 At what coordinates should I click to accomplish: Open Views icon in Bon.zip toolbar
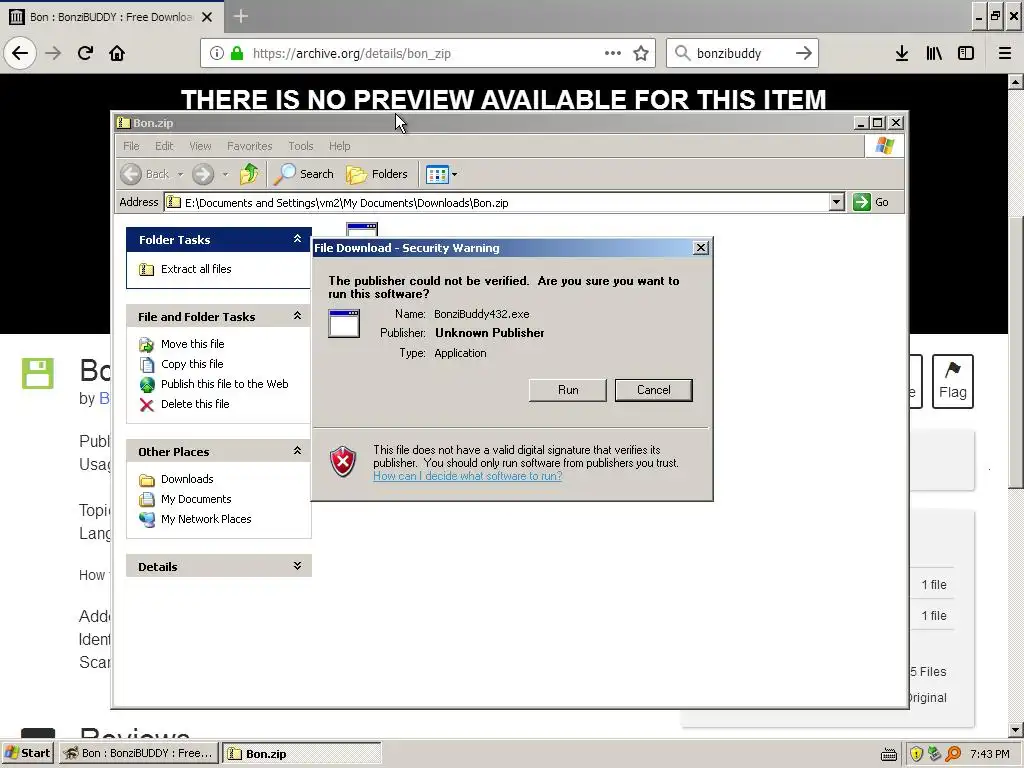pos(437,174)
